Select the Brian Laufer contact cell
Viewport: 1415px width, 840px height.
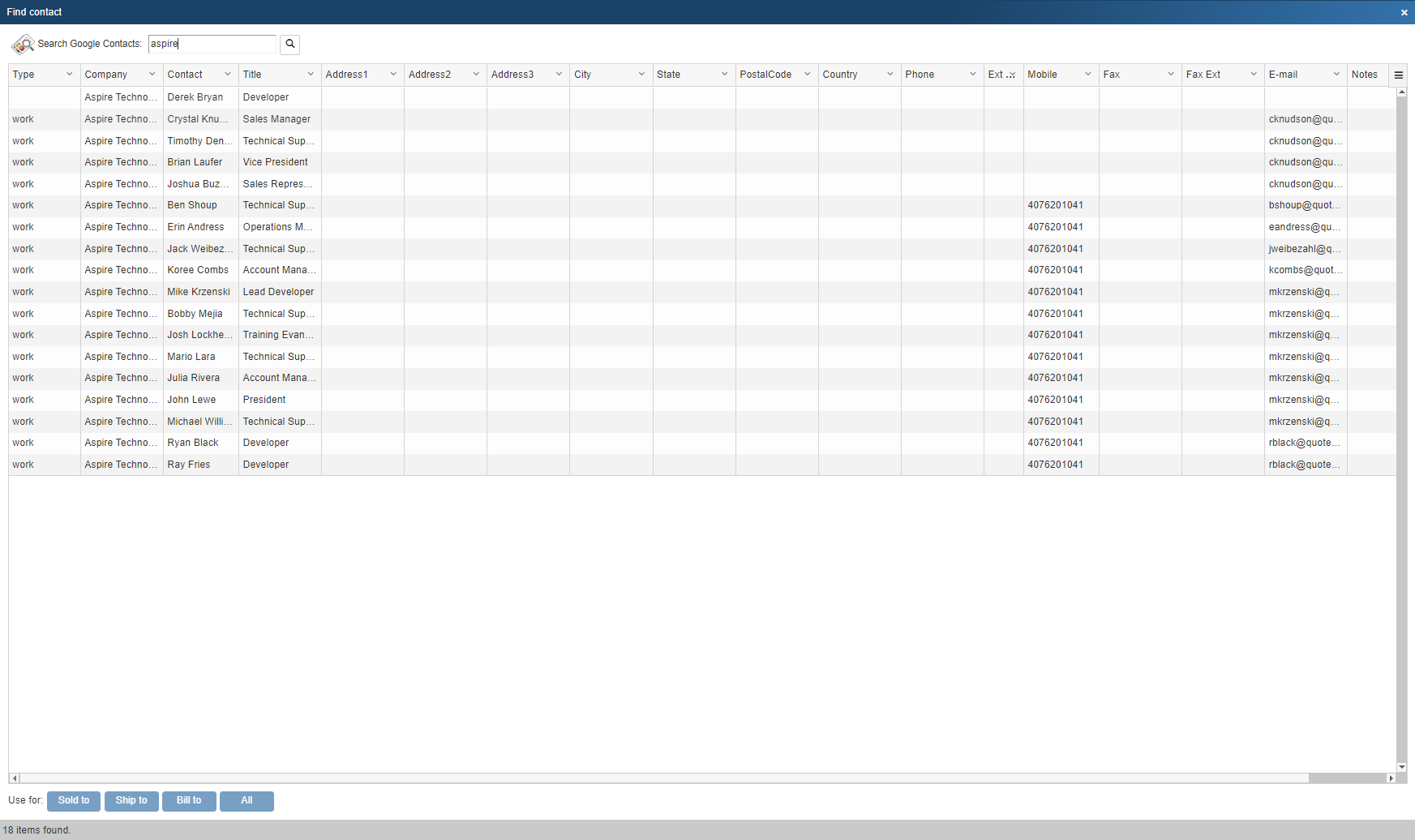200,162
